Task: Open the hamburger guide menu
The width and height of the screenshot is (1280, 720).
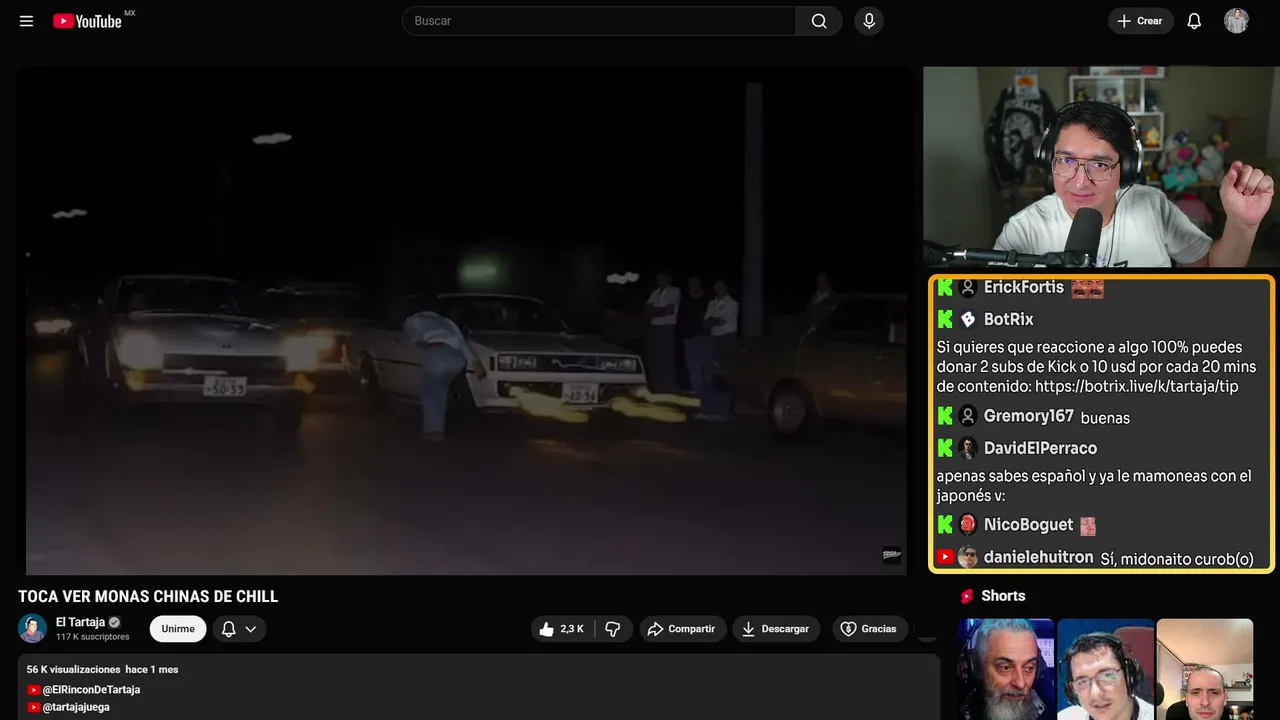Action: pos(27,21)
